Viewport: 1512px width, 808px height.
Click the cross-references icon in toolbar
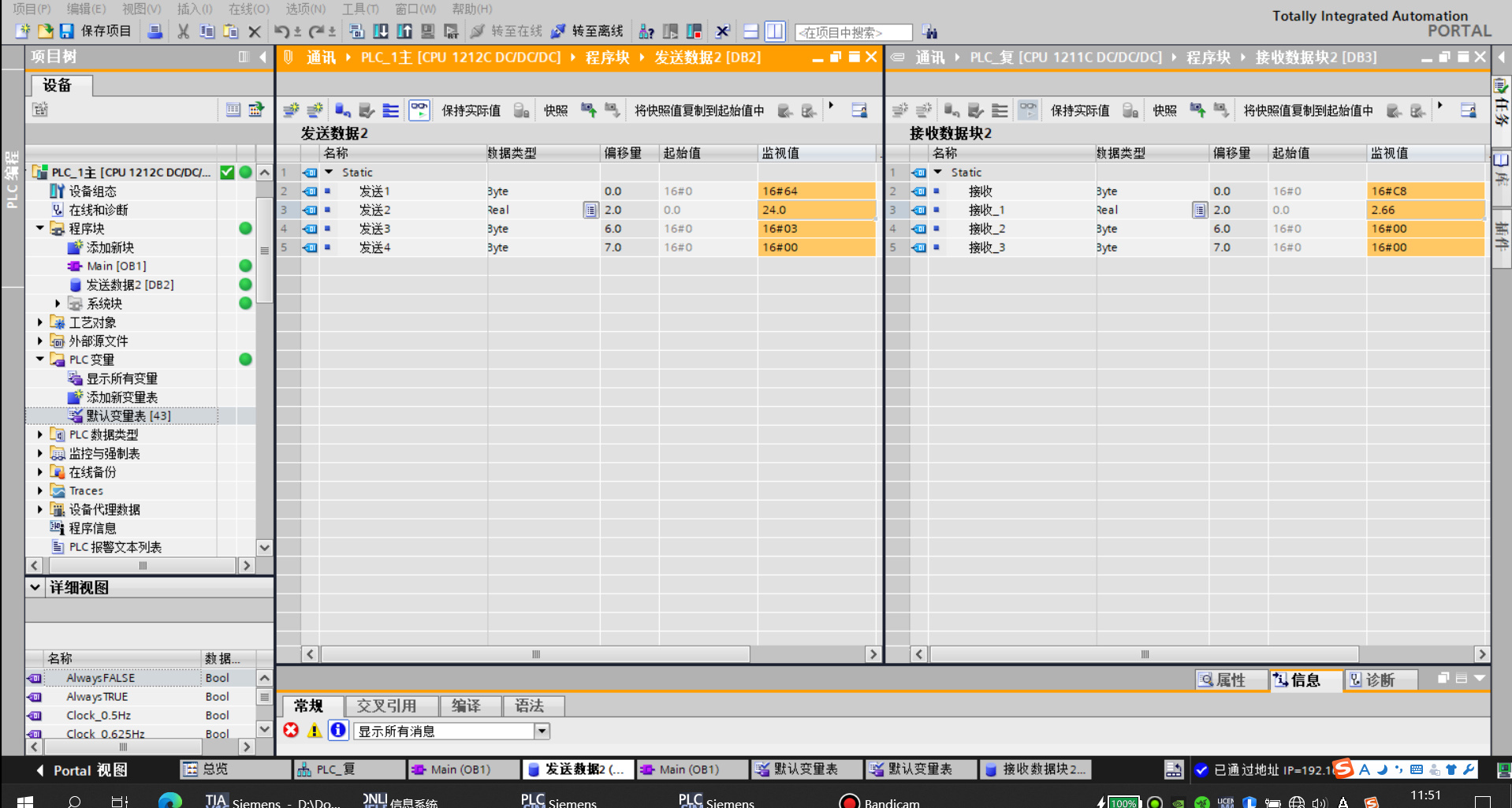click(x=722, y=31)
